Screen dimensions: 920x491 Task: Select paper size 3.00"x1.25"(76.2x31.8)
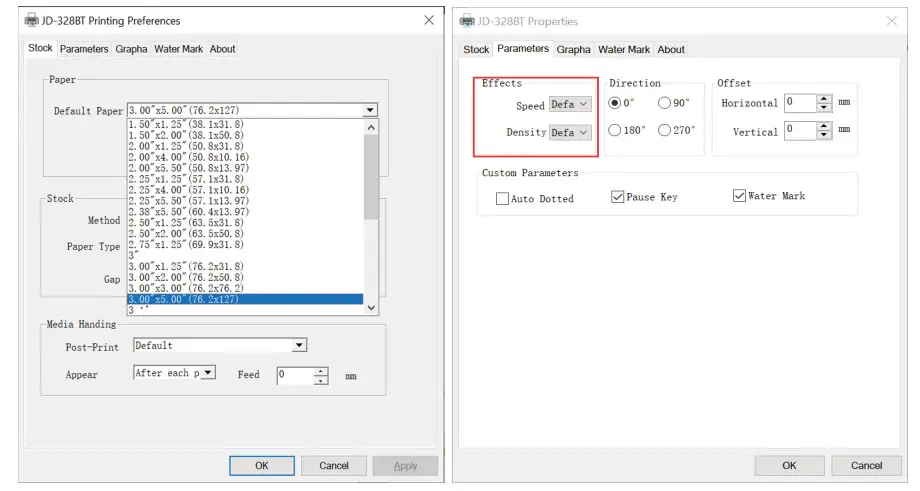(x=245, y=266)
